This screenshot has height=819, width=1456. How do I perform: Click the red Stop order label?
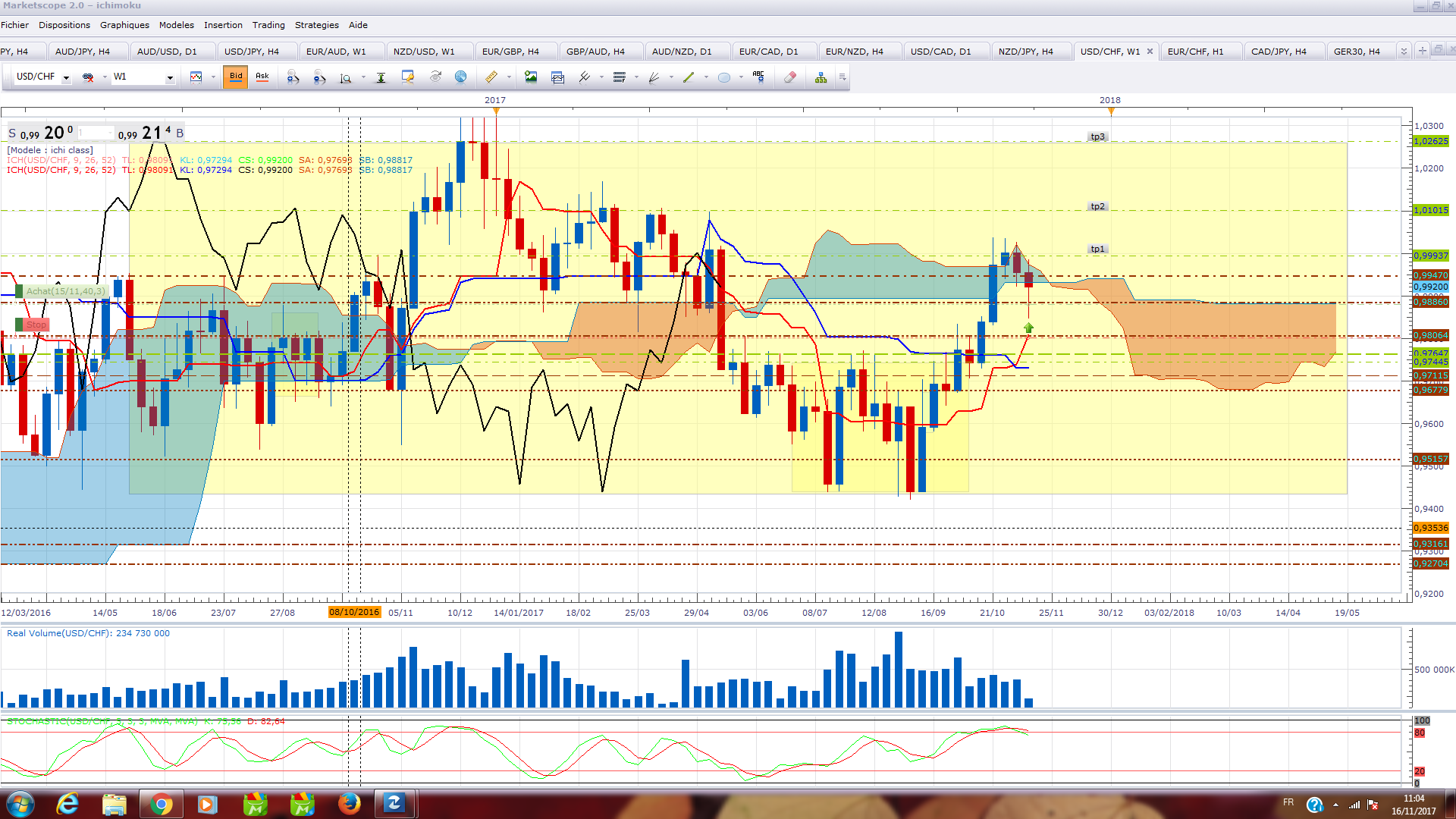click(x=36, y=325)
